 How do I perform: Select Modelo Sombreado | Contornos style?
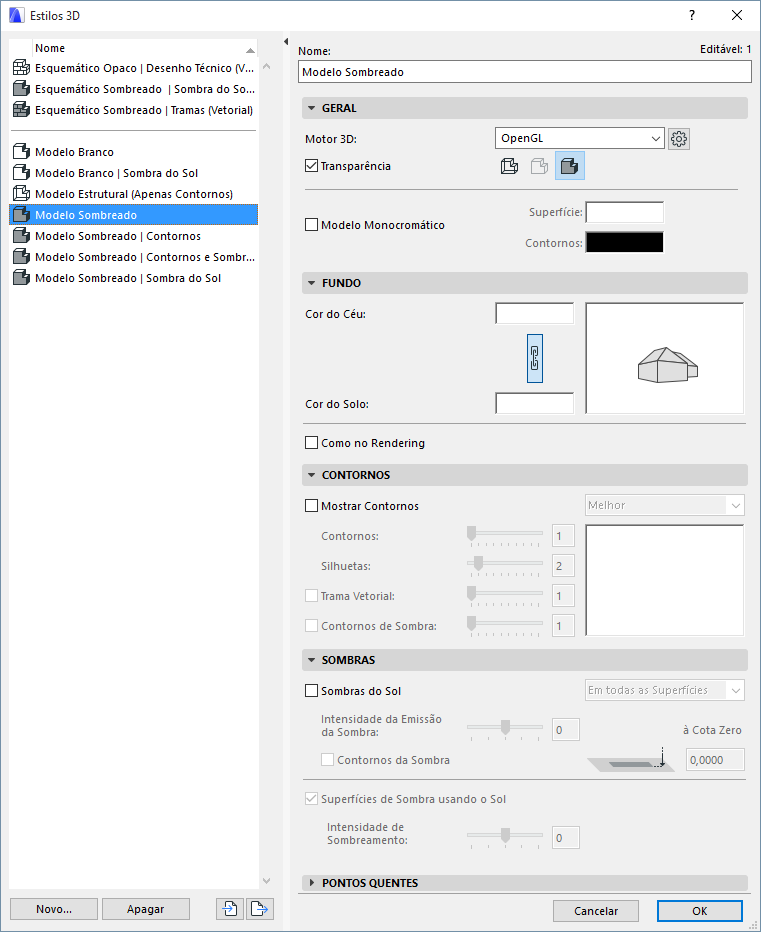(x=134, y=236)
